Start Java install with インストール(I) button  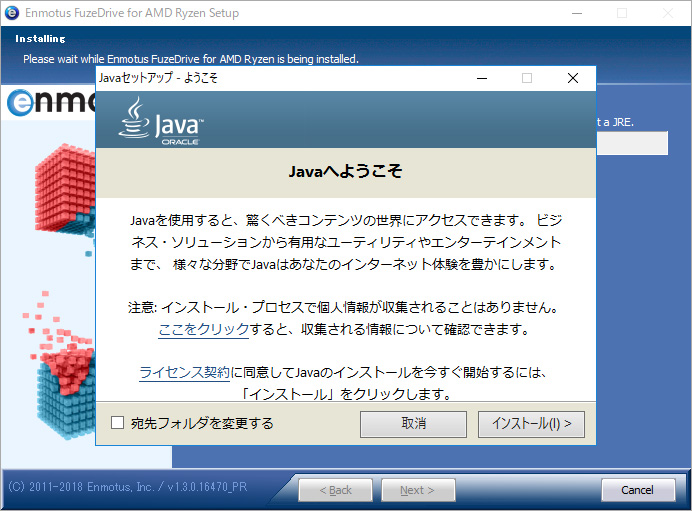pos(531,423)
